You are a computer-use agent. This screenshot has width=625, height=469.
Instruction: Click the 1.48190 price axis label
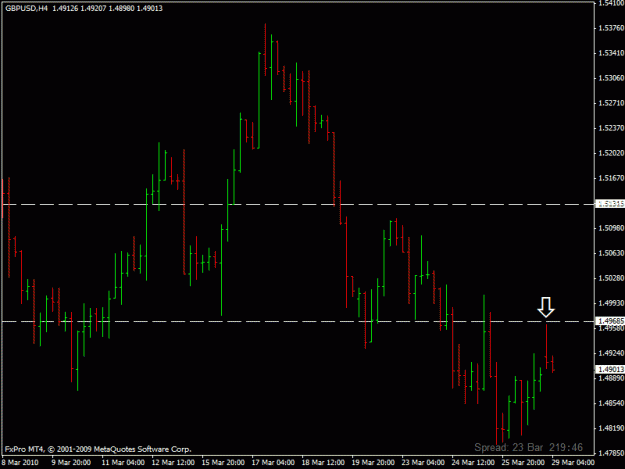(x=611, y=428)
